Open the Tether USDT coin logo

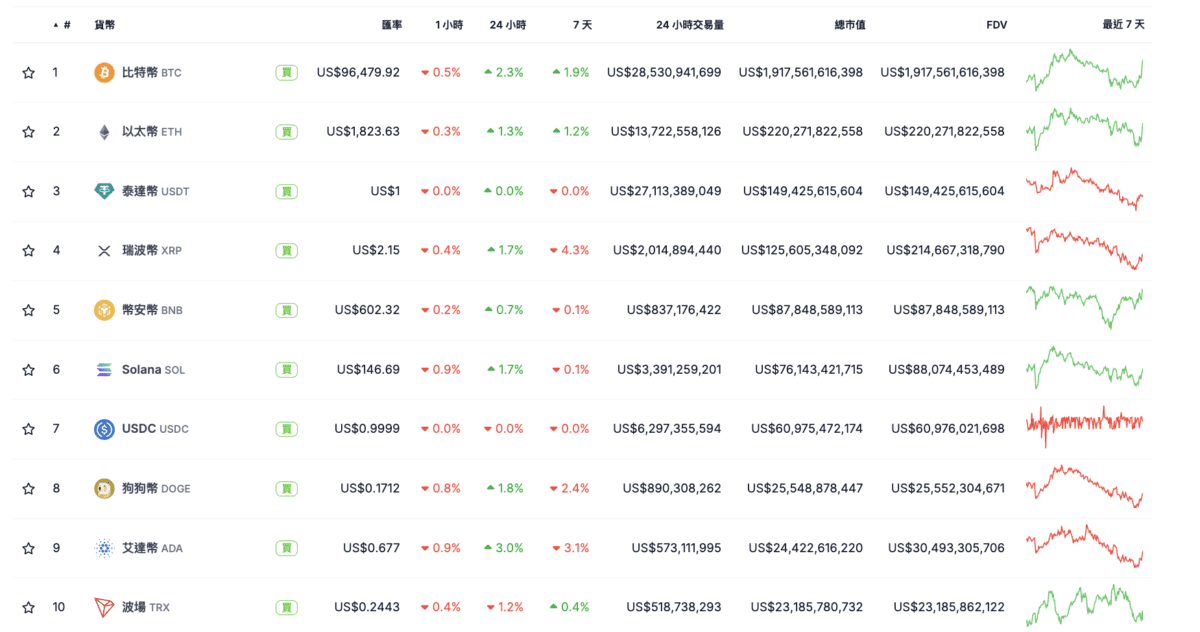pos(104,191)
